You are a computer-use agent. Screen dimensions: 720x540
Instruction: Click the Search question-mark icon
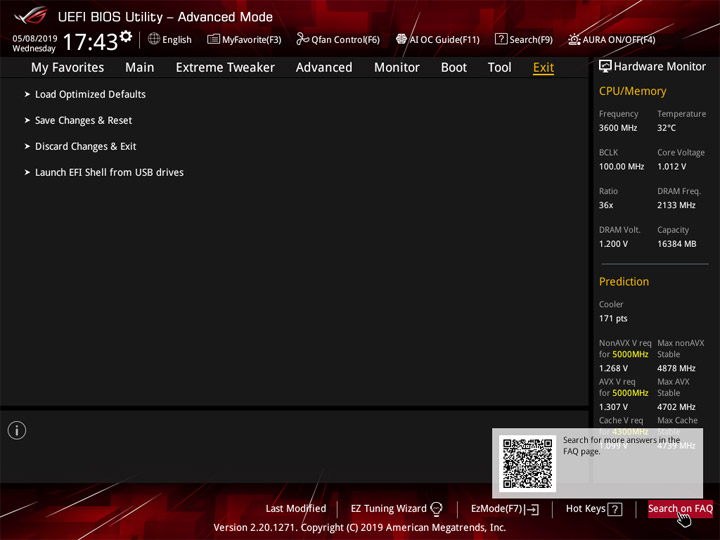[501, 39]
